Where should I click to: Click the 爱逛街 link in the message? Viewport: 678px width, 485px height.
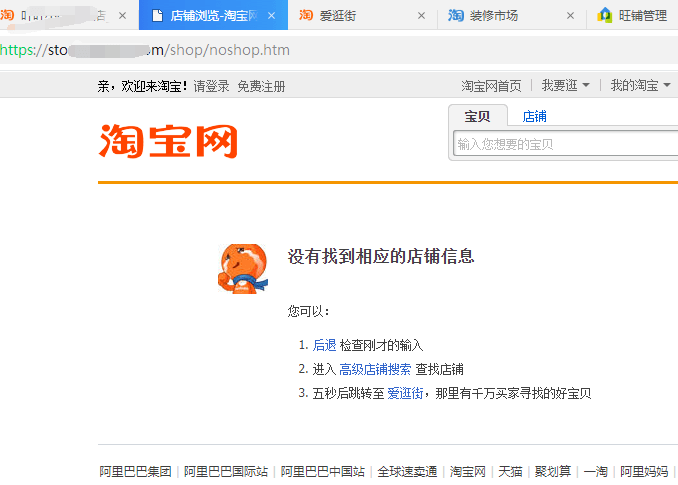(x=405, y=393)
